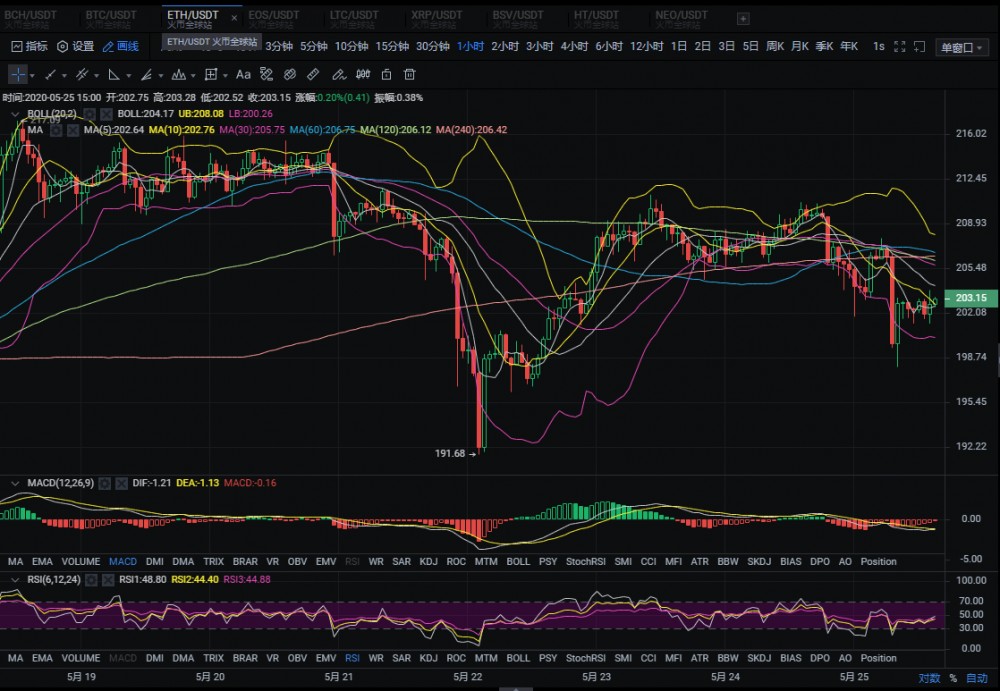This screenshot has height=691, width=1000.
Task: Open BOLL indicator settings gear
Action: point(88,114)
